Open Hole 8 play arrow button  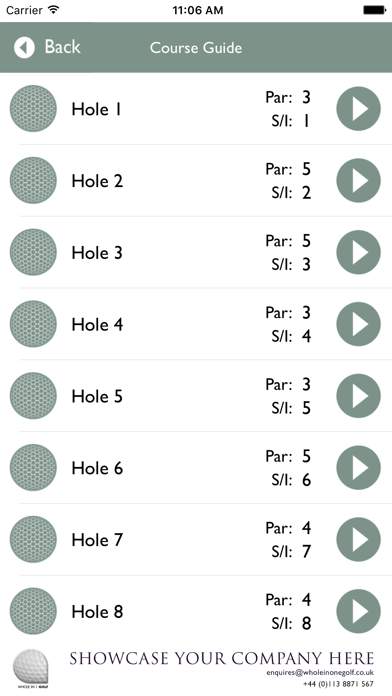tap(358, 611)
